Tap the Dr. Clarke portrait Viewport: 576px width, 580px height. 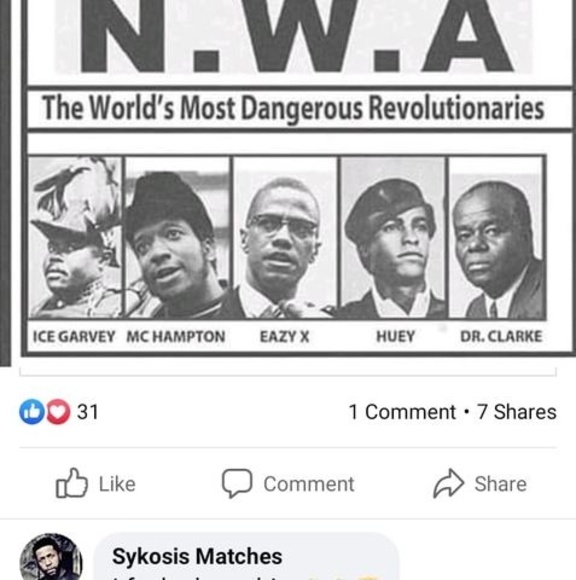point(496,237)
